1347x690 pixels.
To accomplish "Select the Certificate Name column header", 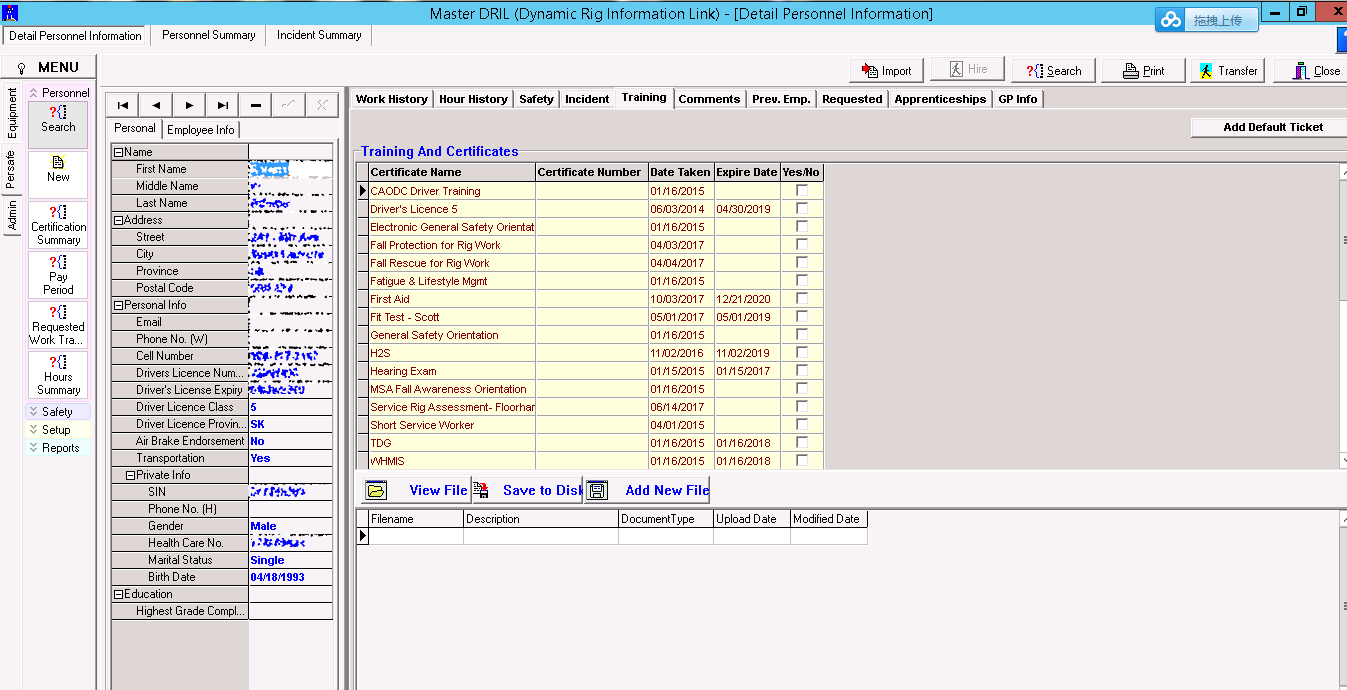I will 452,172.
